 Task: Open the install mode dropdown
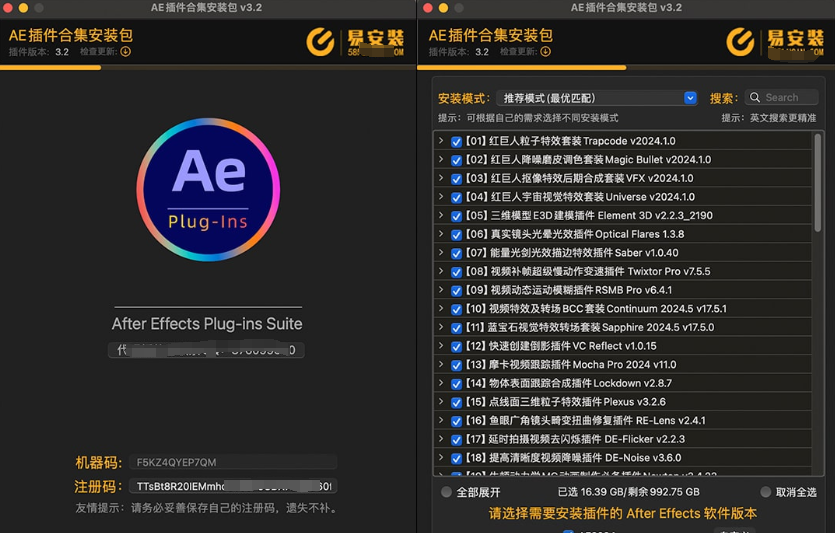coord(597,98)
